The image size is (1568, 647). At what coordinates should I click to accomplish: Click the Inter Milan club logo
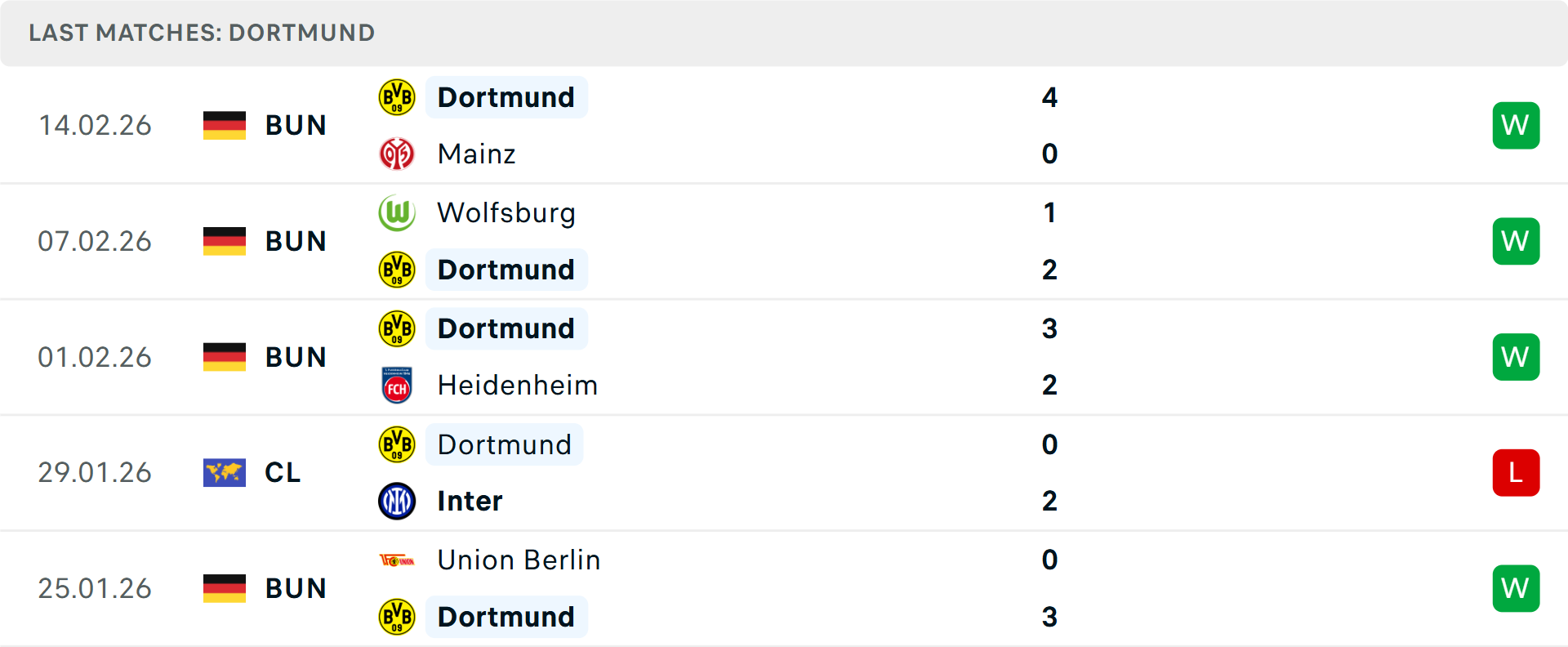click(x=398, y=501)
